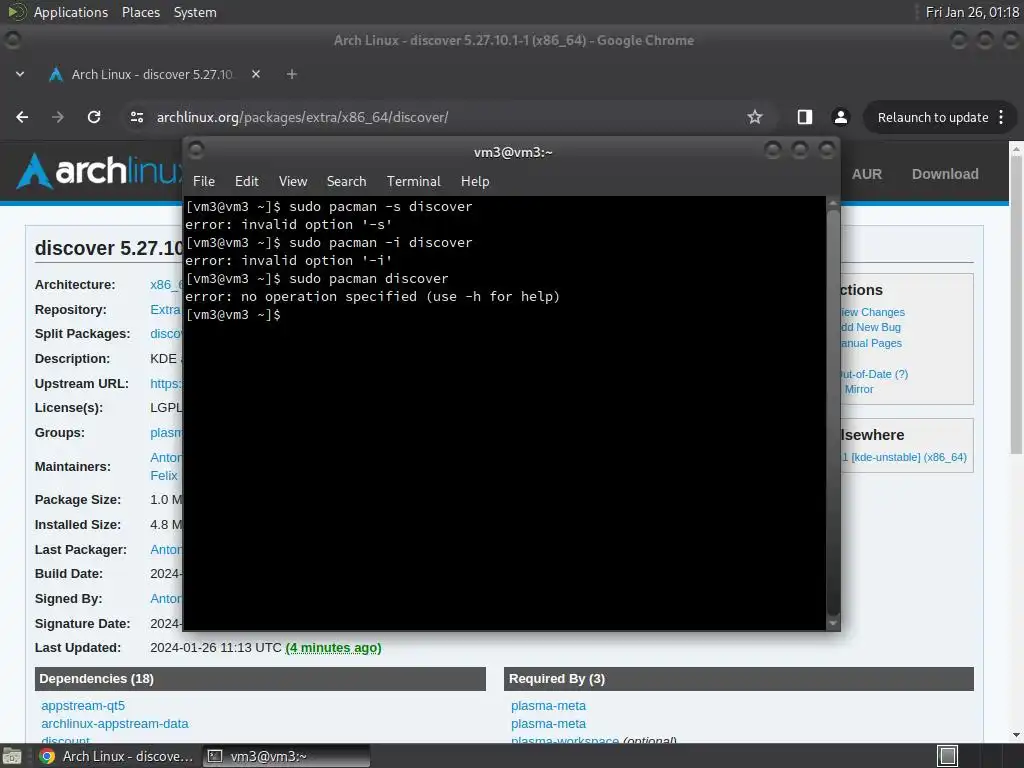The width and height of the screenshot is (1024, 768).
Task: Open site information icon in address bar
Action: [136, 117]
